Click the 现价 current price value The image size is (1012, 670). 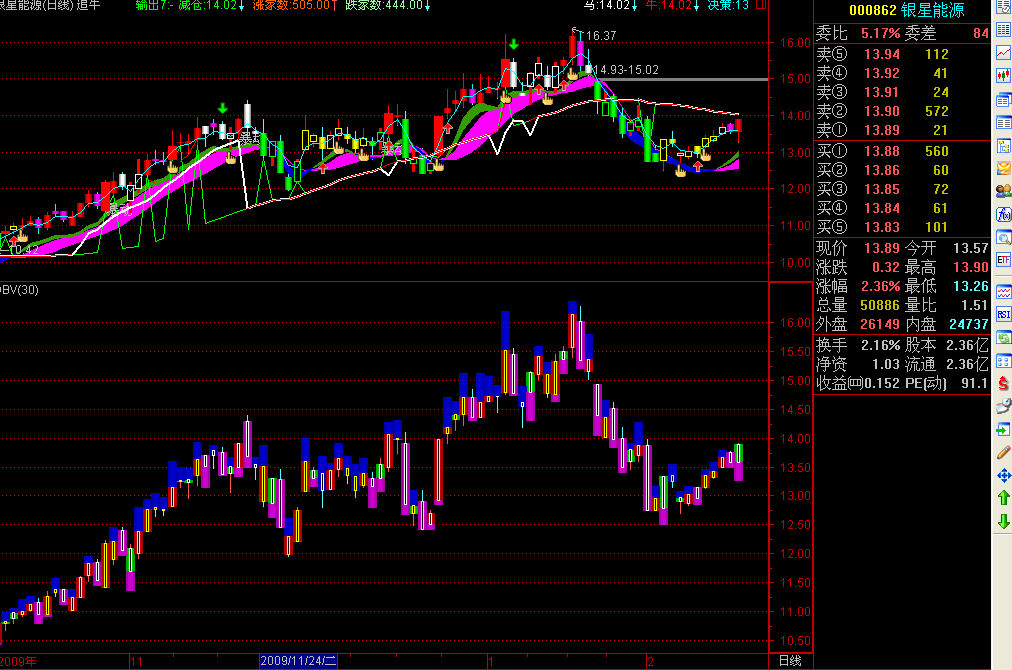tap(882, 249)
